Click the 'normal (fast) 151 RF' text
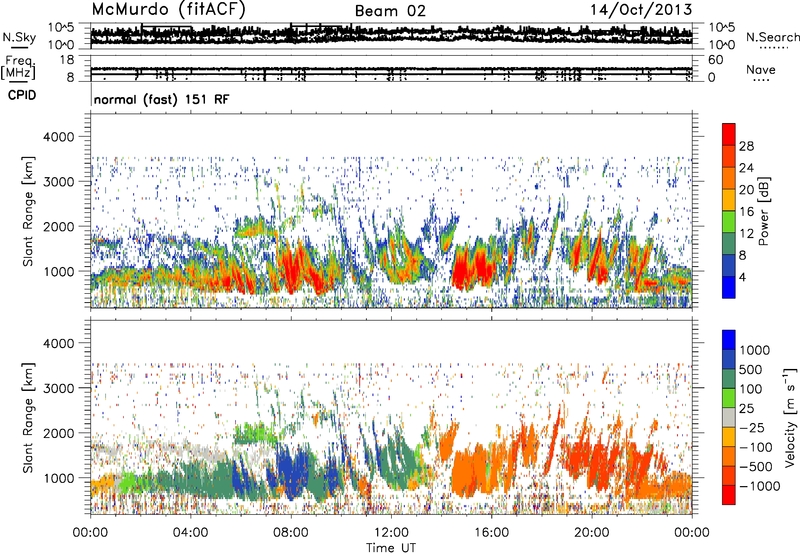 (x=161, y=99)
